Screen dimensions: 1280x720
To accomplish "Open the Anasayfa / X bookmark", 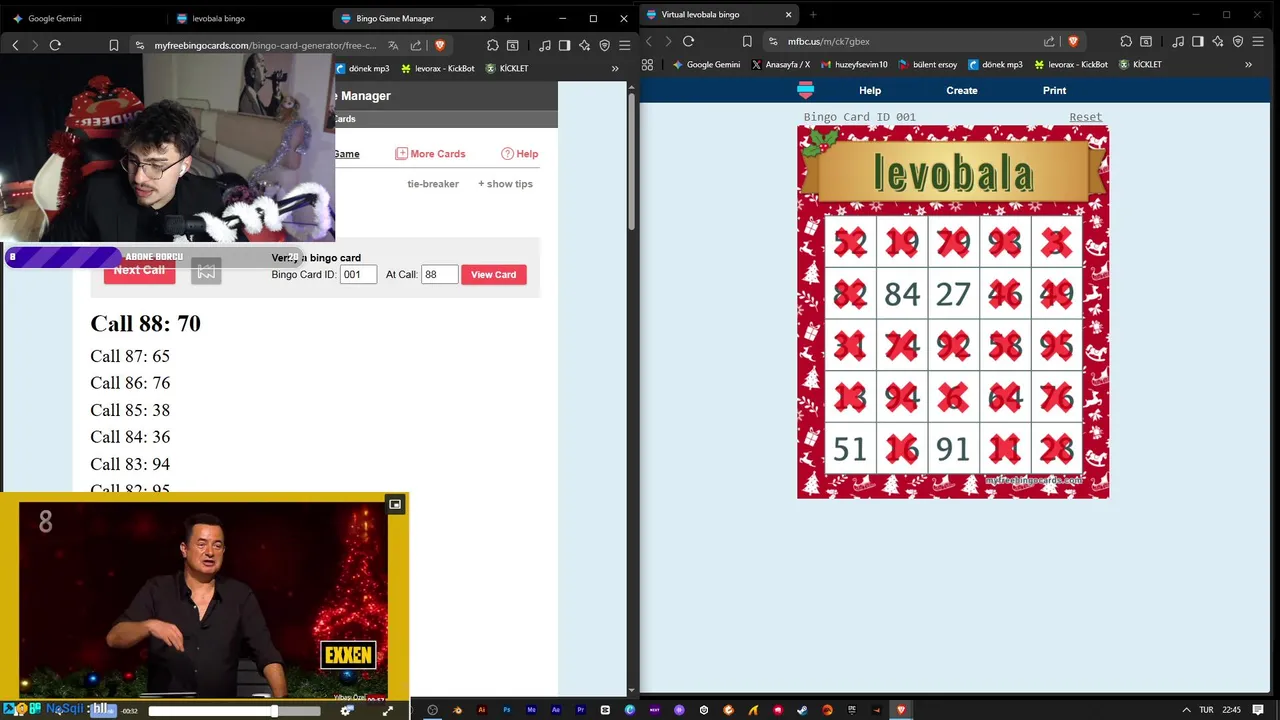I will point(780,64).
